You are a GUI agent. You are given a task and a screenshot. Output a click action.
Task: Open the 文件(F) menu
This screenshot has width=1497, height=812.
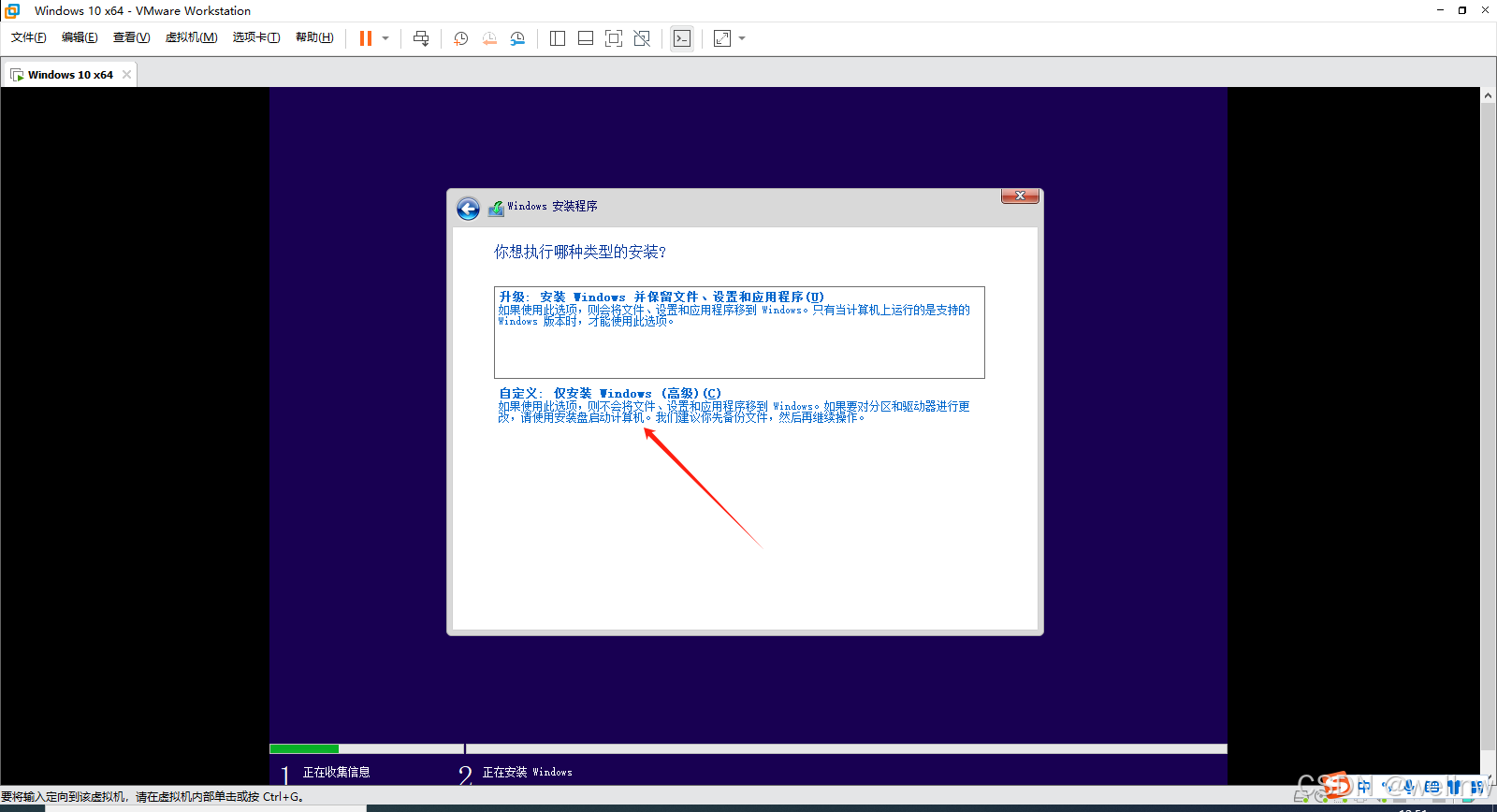coord(29,37)
